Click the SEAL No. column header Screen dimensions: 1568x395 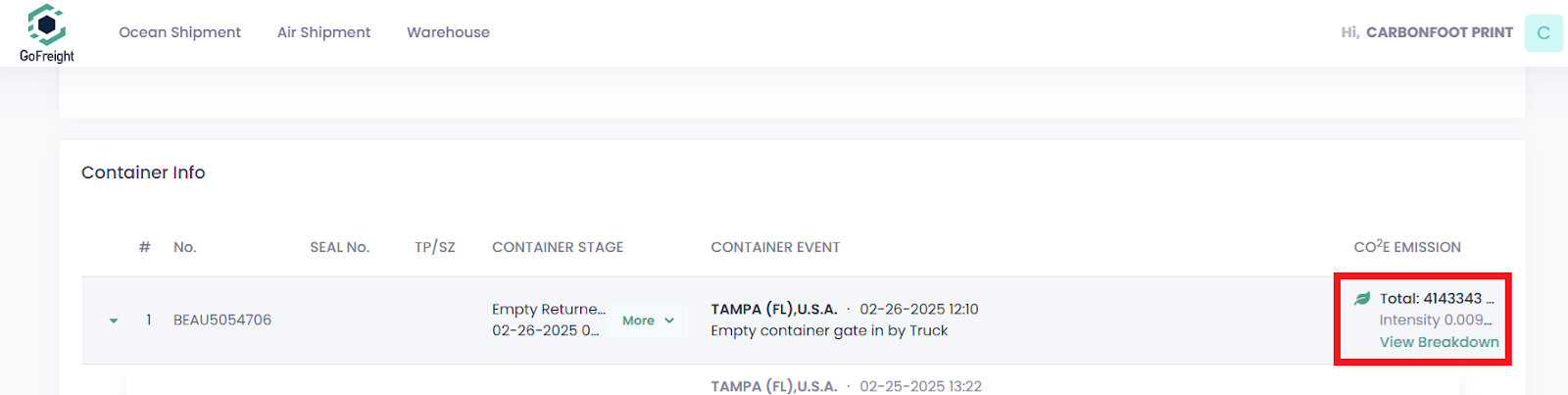(339, 247)
